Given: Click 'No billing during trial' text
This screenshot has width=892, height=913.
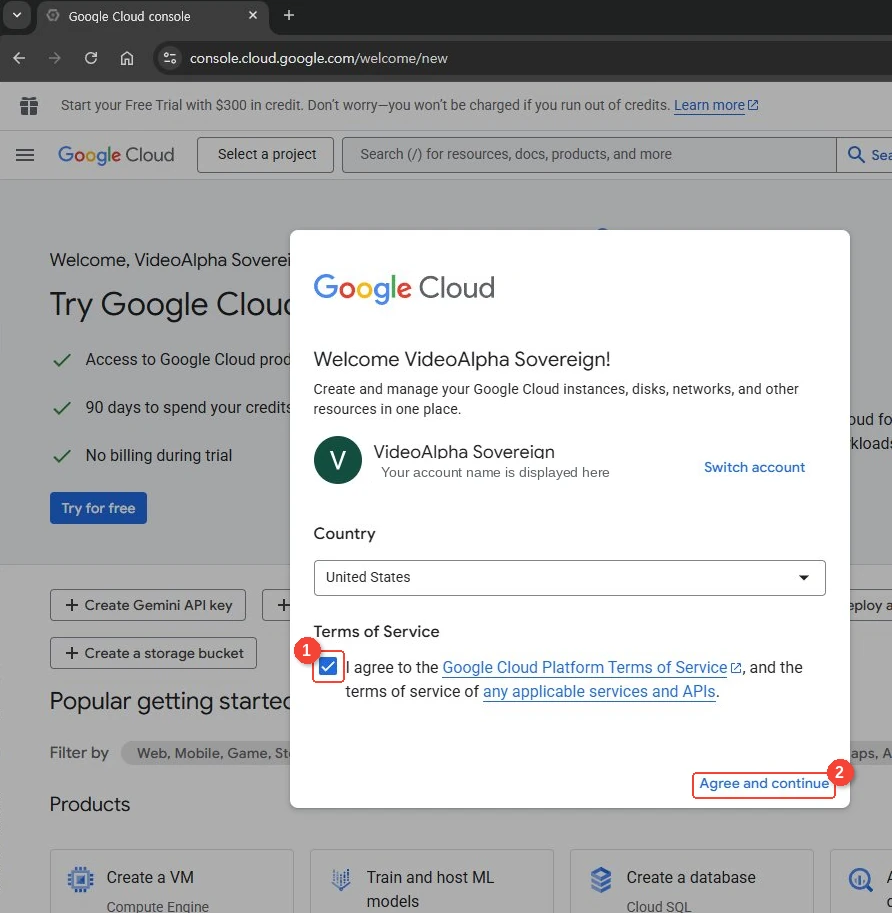Looking at the screenshot, I should point(159,455).
